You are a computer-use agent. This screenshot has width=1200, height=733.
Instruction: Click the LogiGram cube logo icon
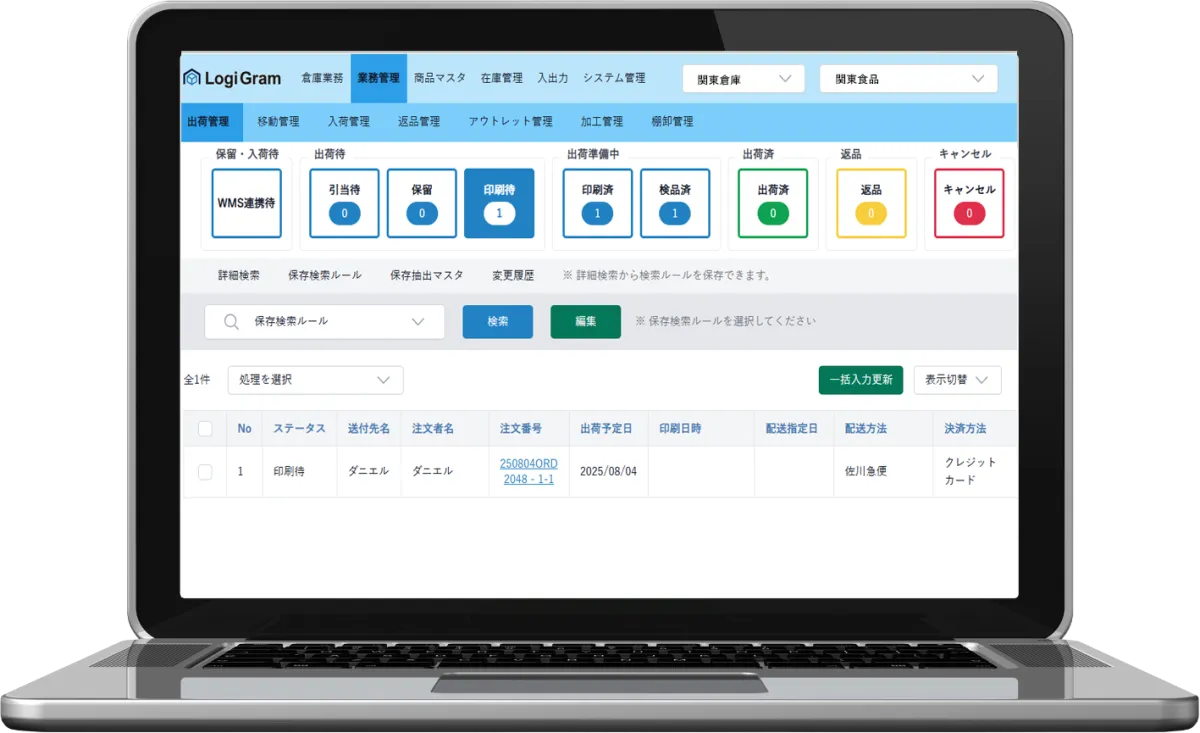click(192, 78)
